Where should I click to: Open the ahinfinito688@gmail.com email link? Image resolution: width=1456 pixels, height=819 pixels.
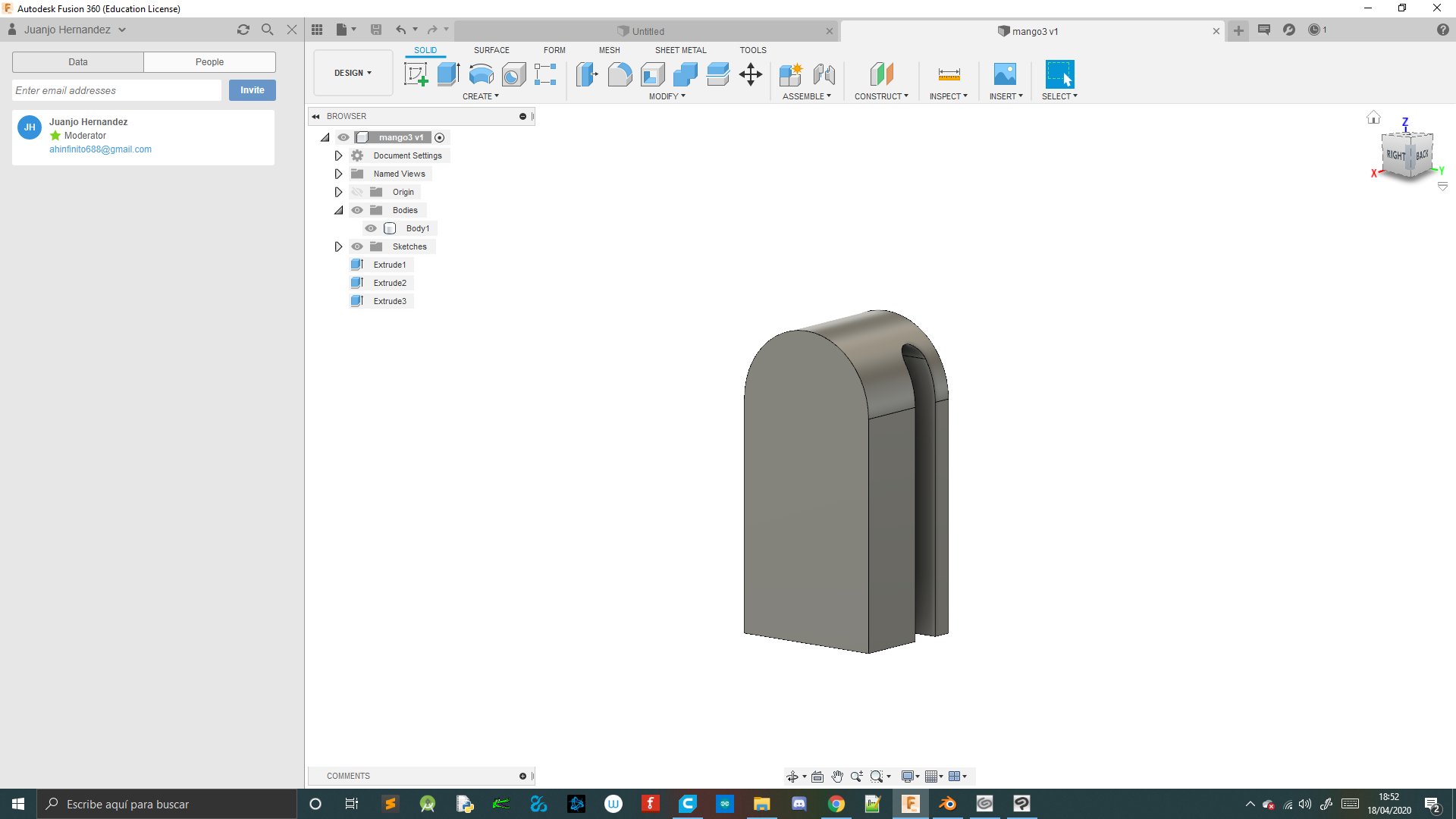[x=100, y=149]
